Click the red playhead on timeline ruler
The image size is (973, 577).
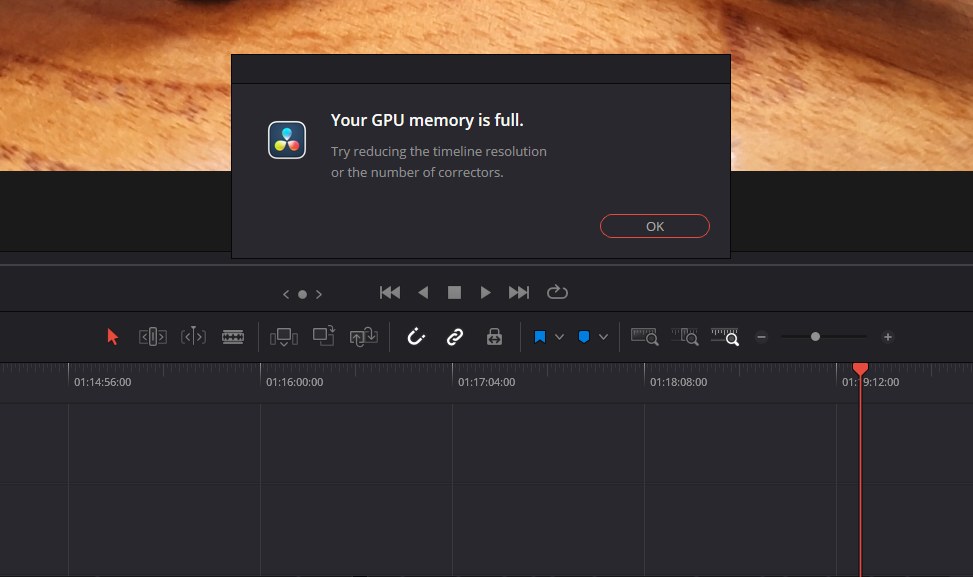click(x=860, y=369)
